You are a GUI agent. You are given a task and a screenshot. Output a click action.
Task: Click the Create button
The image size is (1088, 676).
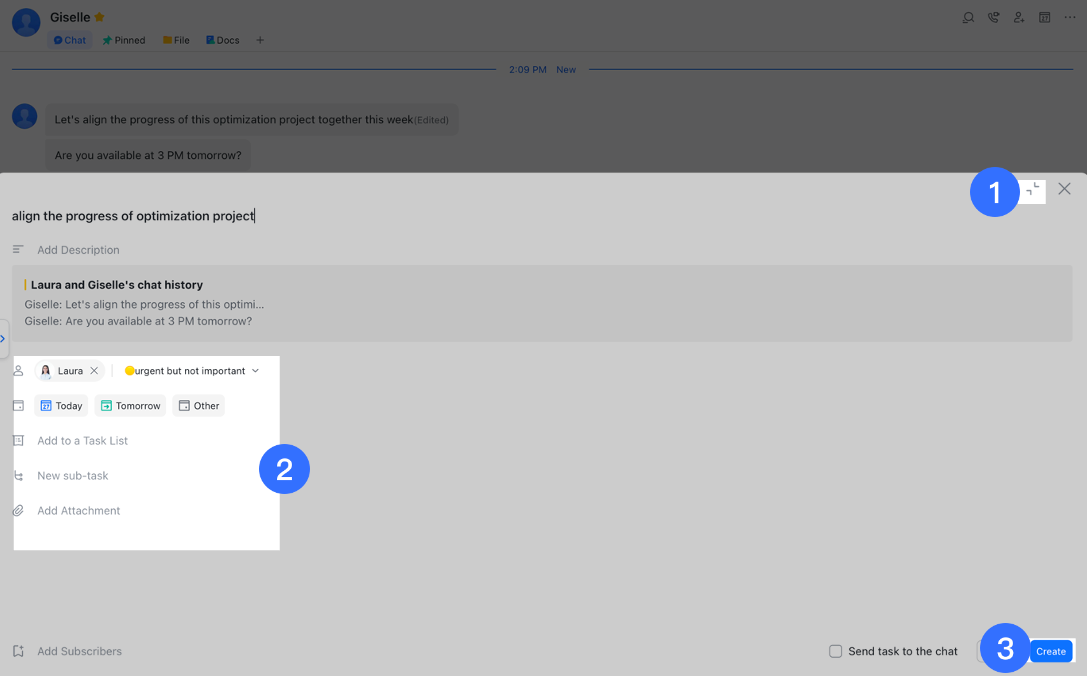pyautogui.click(x=1050, y=651)
